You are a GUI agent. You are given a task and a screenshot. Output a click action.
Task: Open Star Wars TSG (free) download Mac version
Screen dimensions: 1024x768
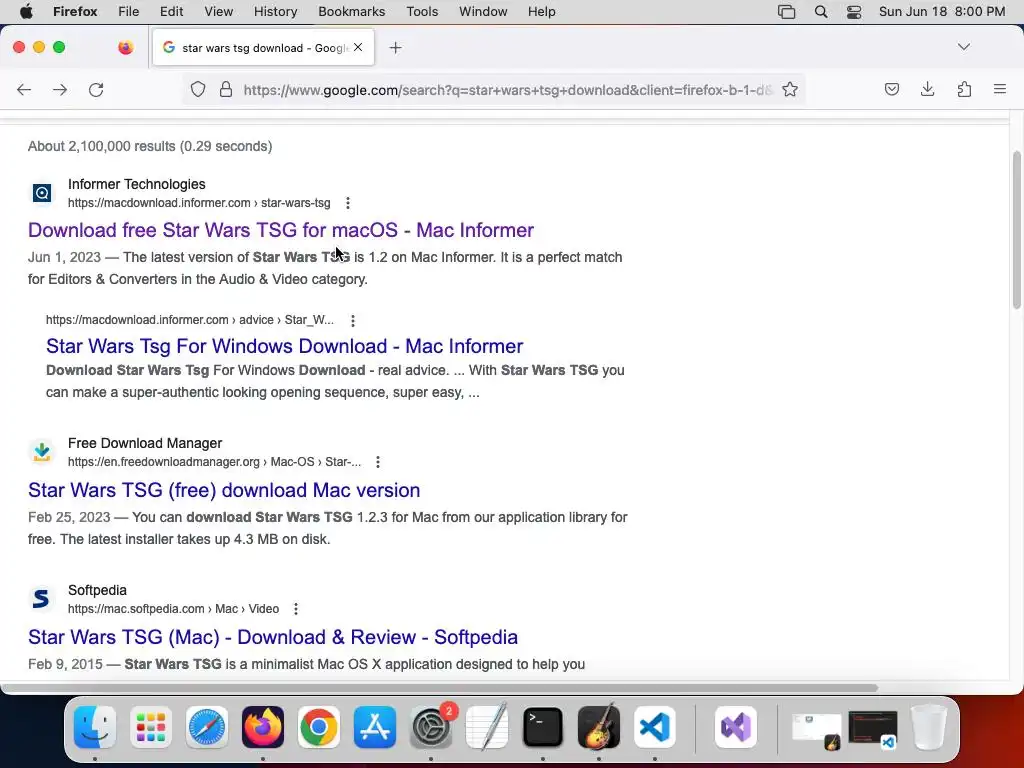point(224,490)
